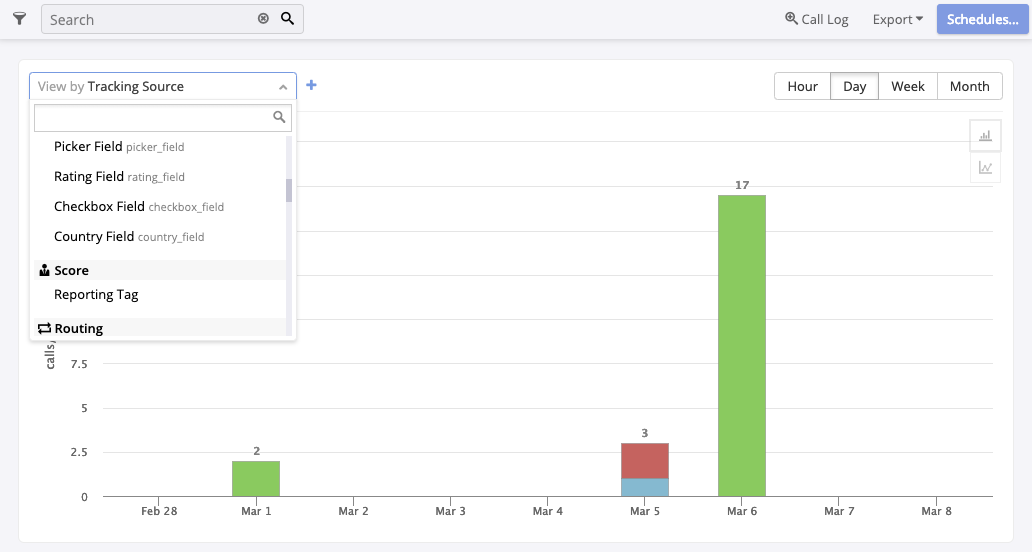Clear the search box with the X icon
Viewport: 1032px width, 552px height.
[263, 19]
